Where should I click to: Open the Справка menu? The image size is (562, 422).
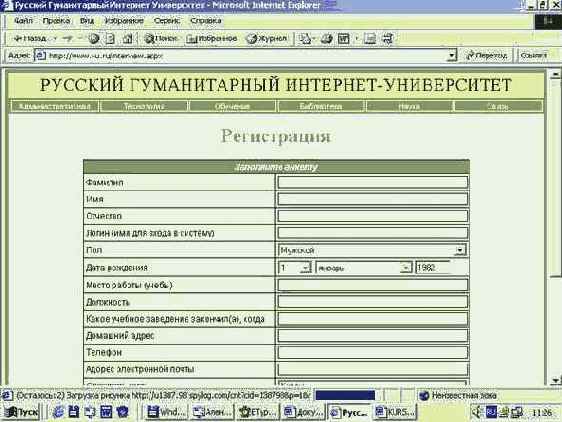(206, 21)
